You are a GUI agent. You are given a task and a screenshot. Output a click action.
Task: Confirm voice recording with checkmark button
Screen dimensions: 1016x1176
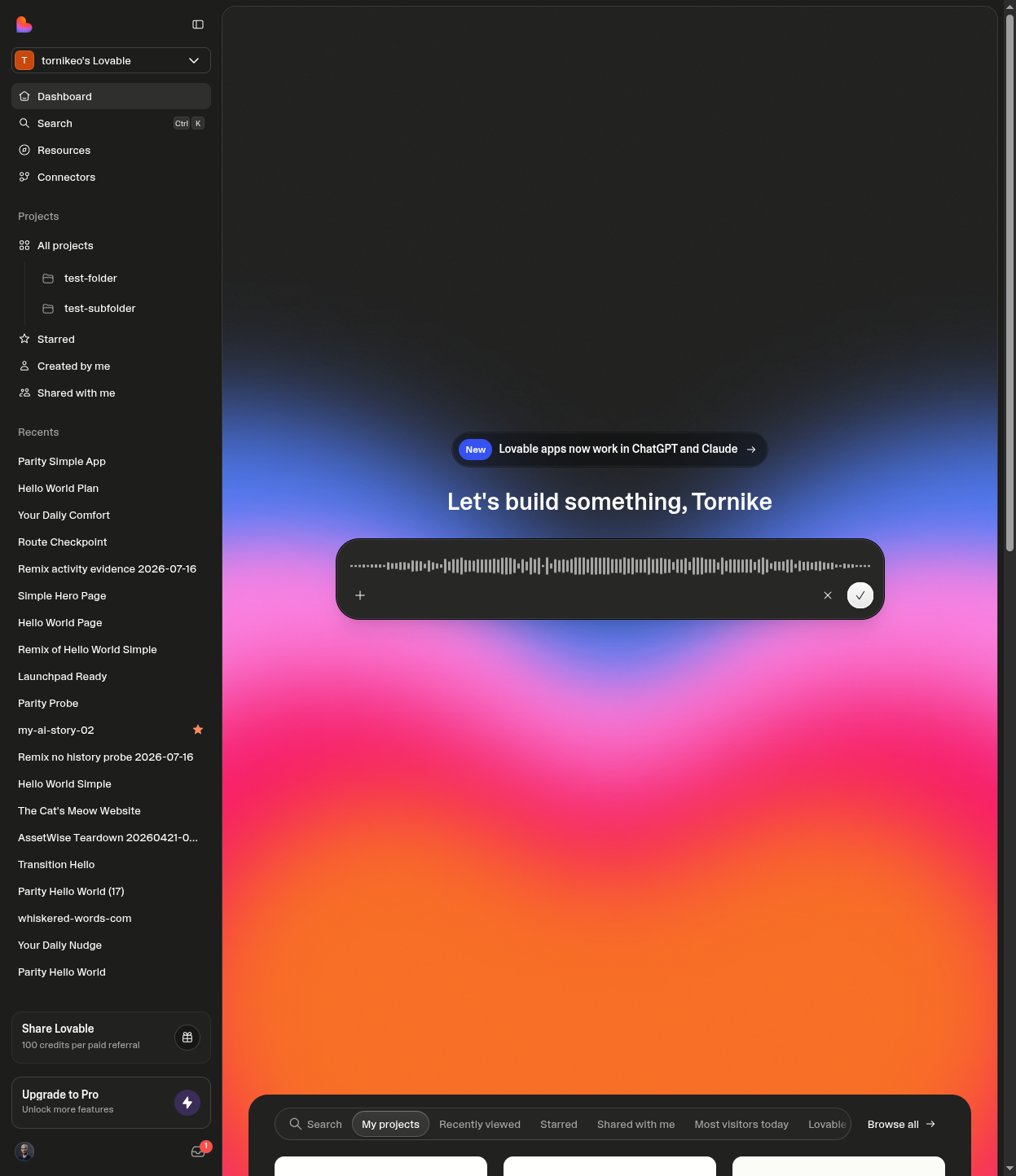860,595
